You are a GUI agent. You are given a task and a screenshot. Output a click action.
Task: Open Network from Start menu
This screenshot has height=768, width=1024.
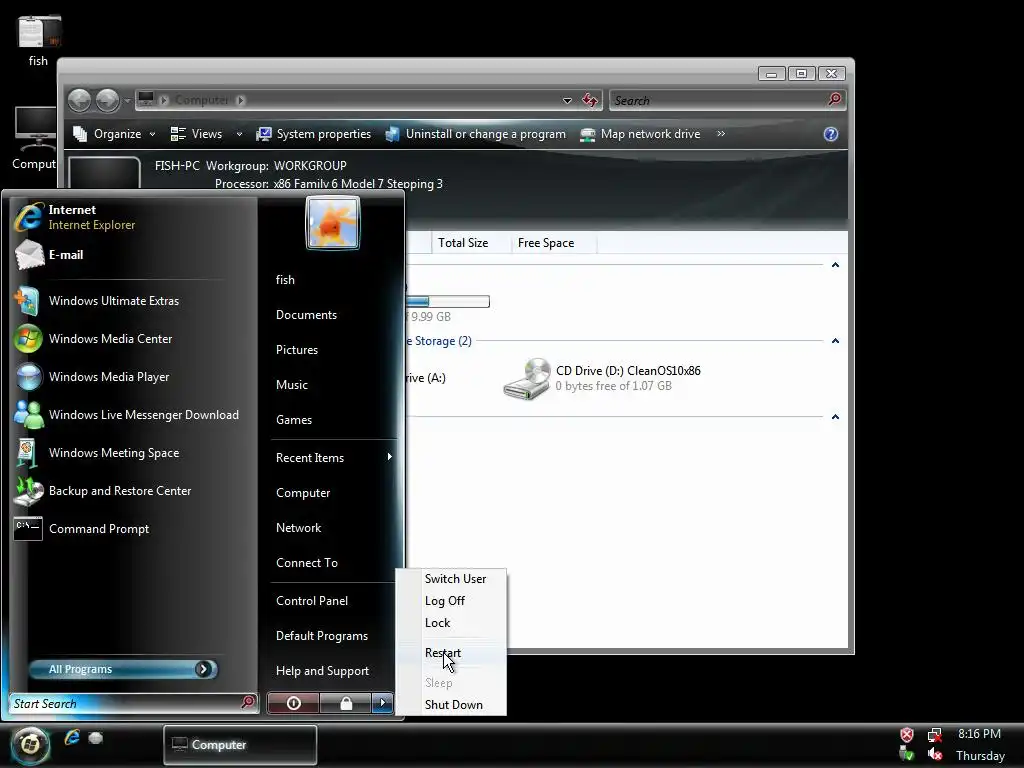[x=298, y=528]
